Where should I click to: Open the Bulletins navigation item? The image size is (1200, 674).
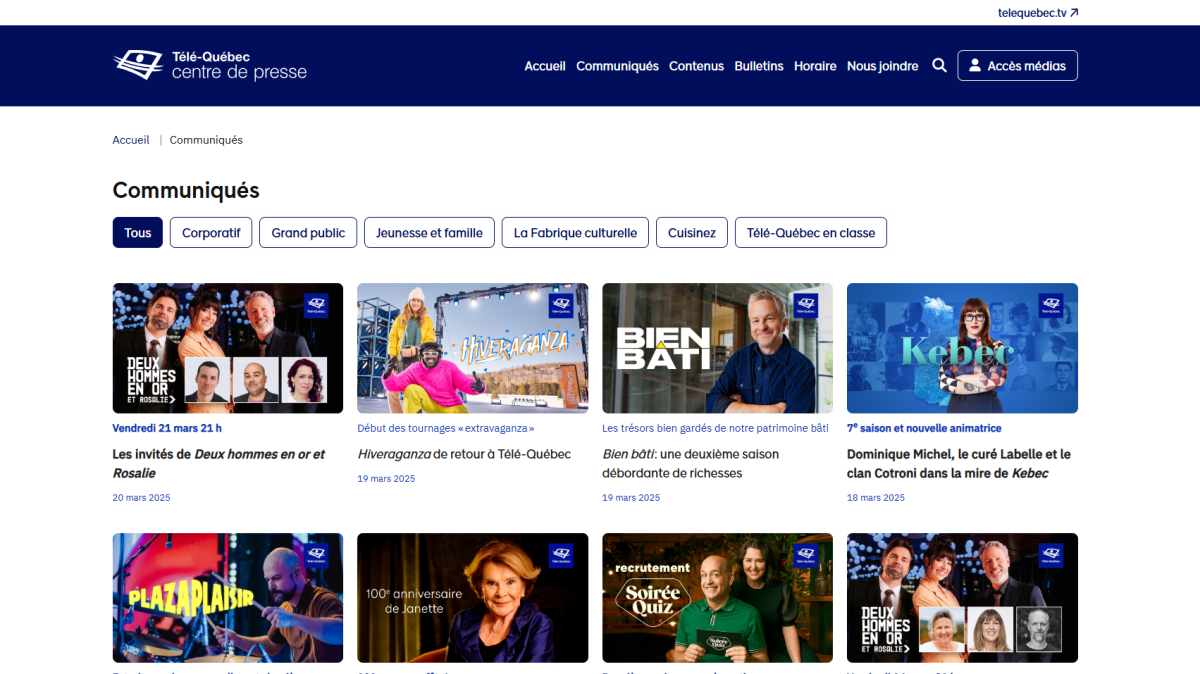pos(759,66)
